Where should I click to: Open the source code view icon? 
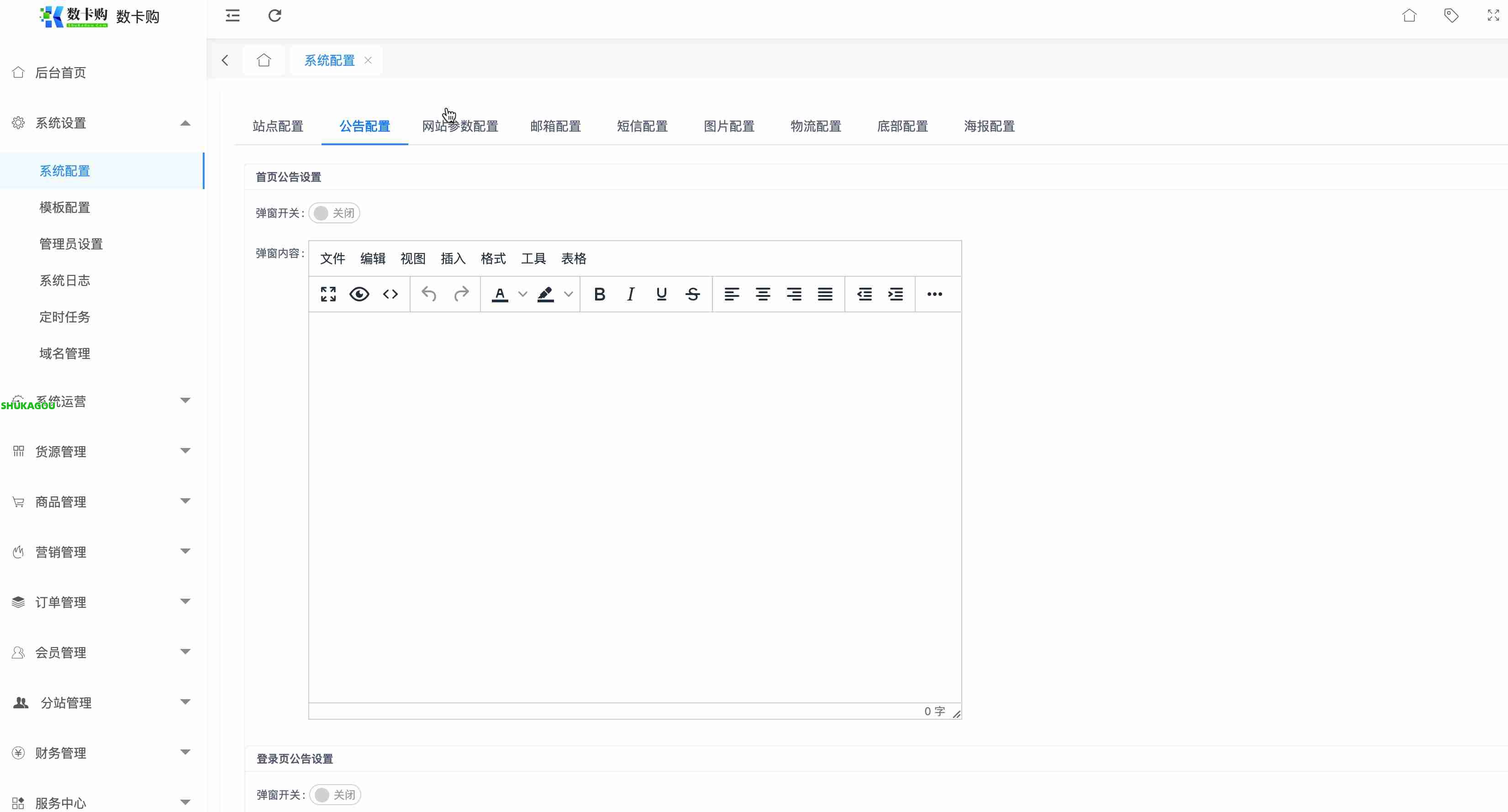(x=390, y=294)
